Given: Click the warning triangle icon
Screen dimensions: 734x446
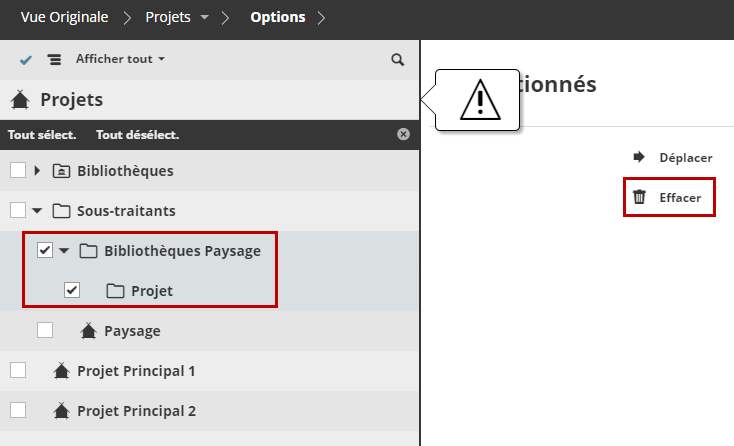Looking at the screenshot, I should (x=479, y=99).
